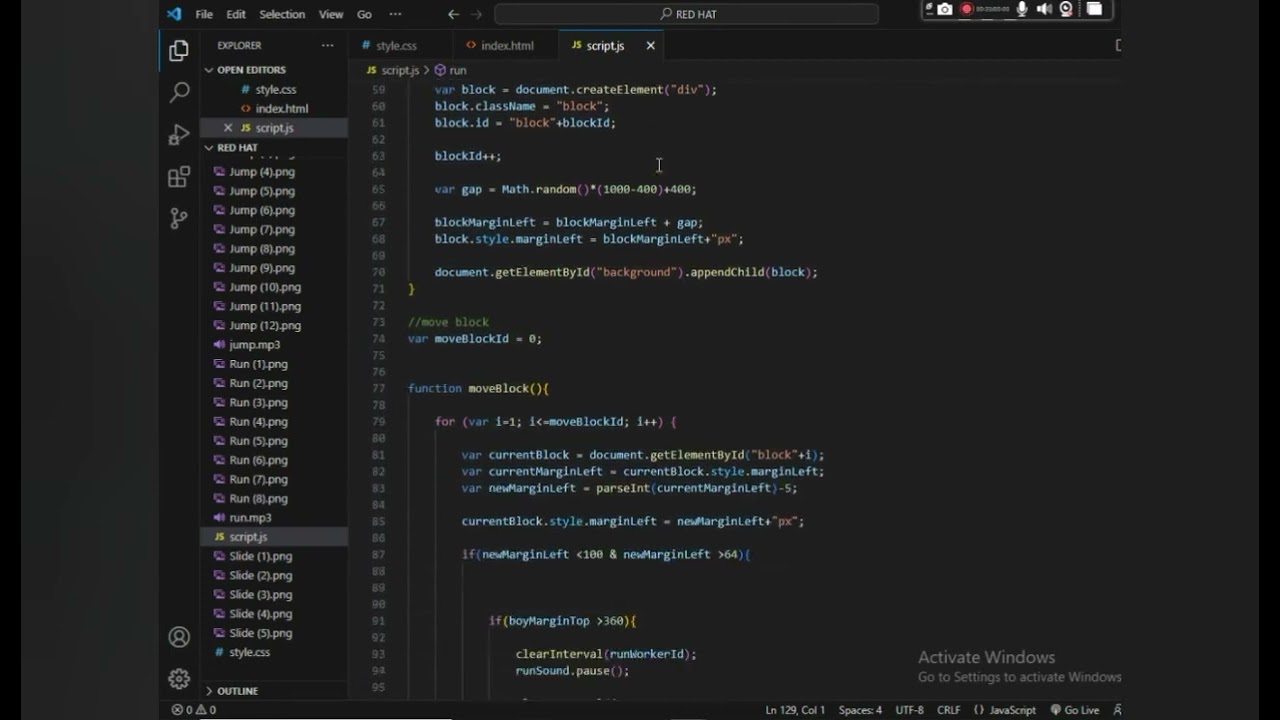
Task: Select Slide (1).png in explorer
Action: [x=274, y=556]
